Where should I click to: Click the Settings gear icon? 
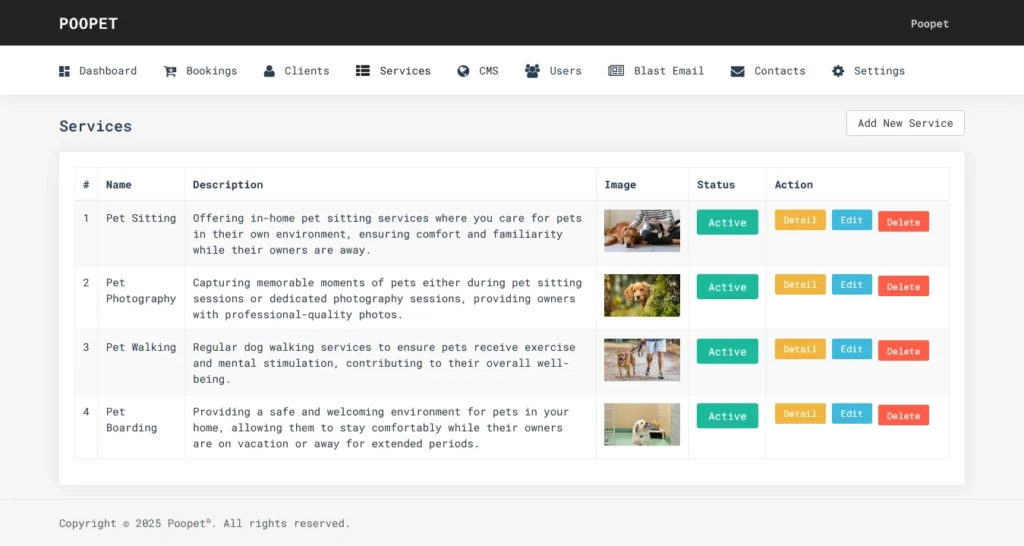838,71
